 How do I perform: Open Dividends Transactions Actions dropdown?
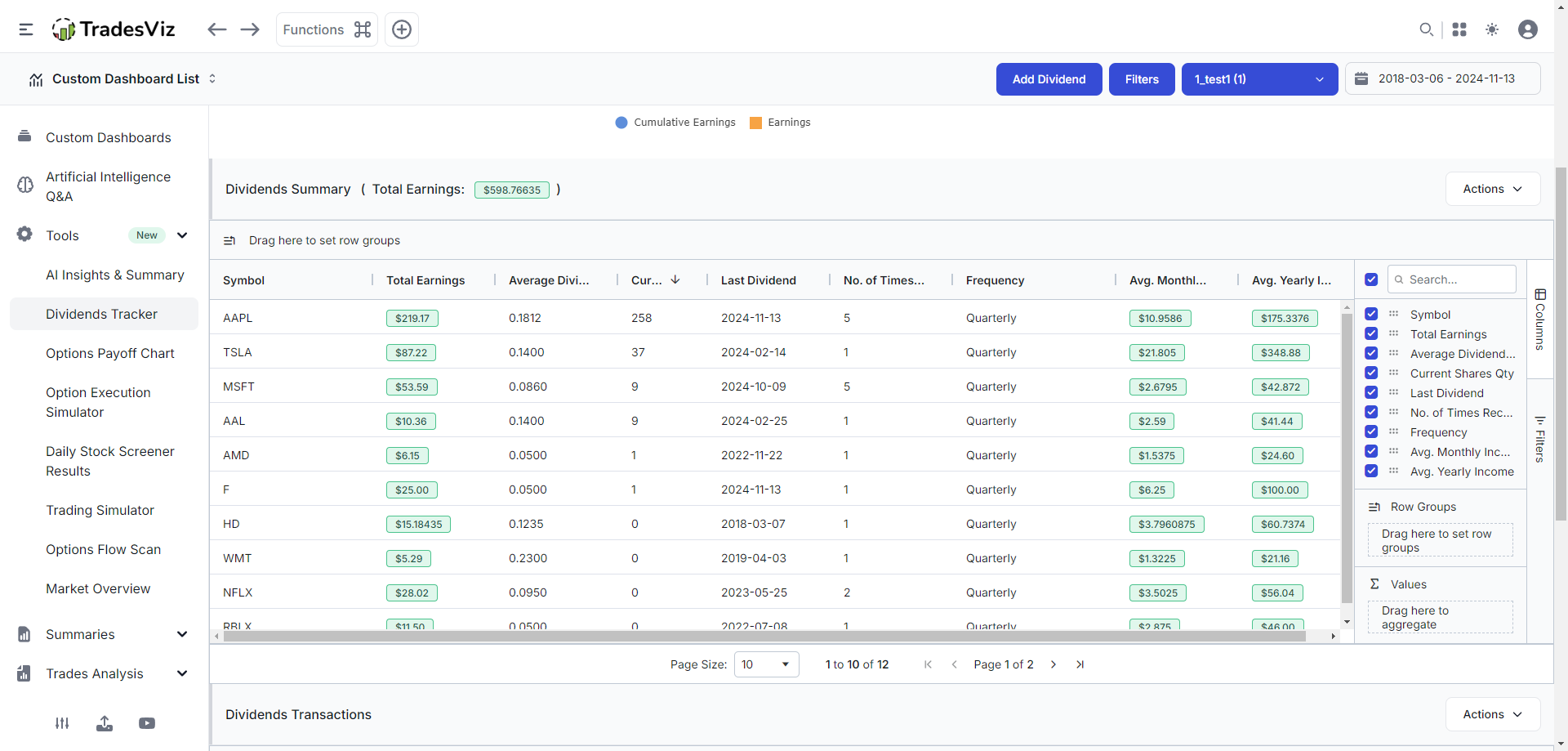pos(1493,714)
